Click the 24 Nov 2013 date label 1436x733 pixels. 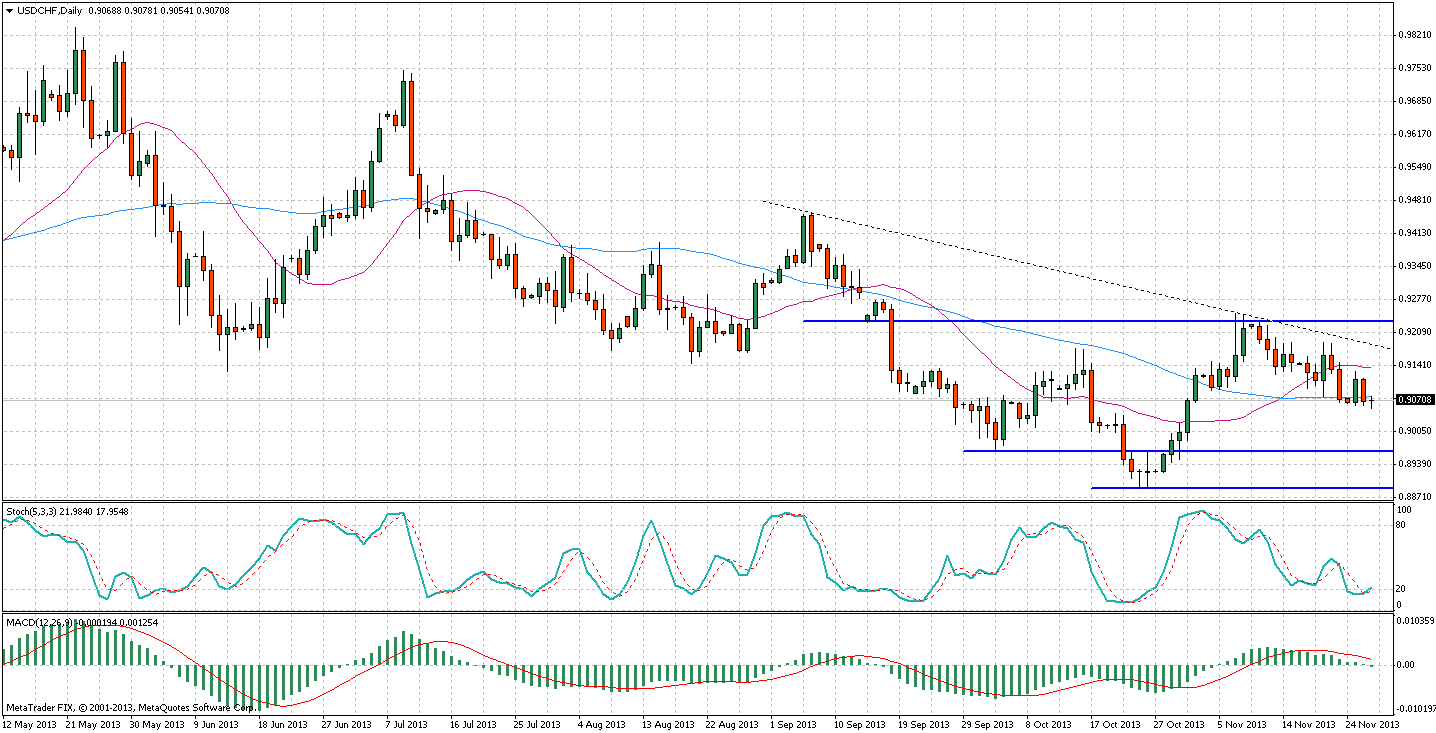tap(1370, 723)
